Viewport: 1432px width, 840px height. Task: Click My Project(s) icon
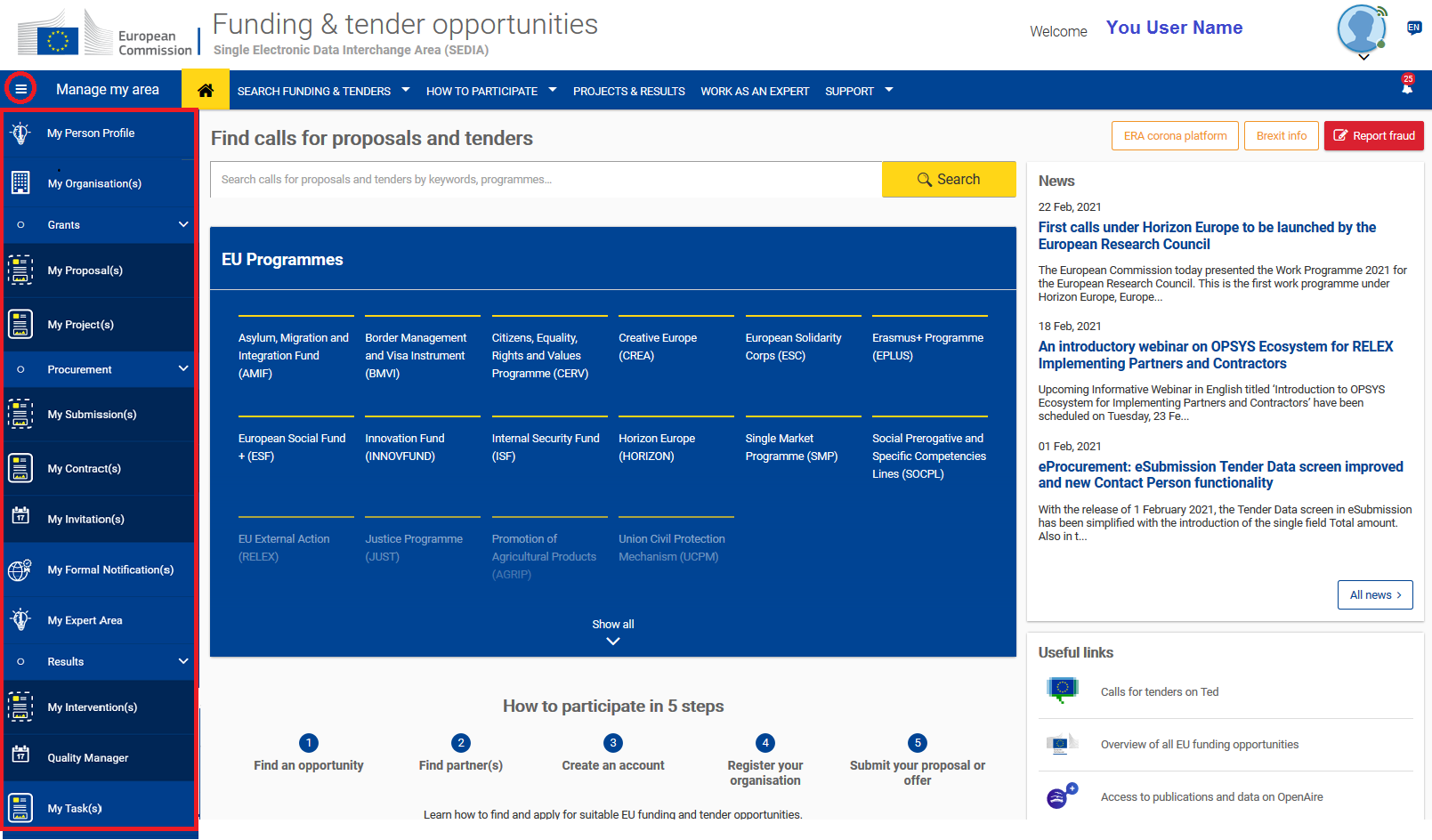click(20, 324)
